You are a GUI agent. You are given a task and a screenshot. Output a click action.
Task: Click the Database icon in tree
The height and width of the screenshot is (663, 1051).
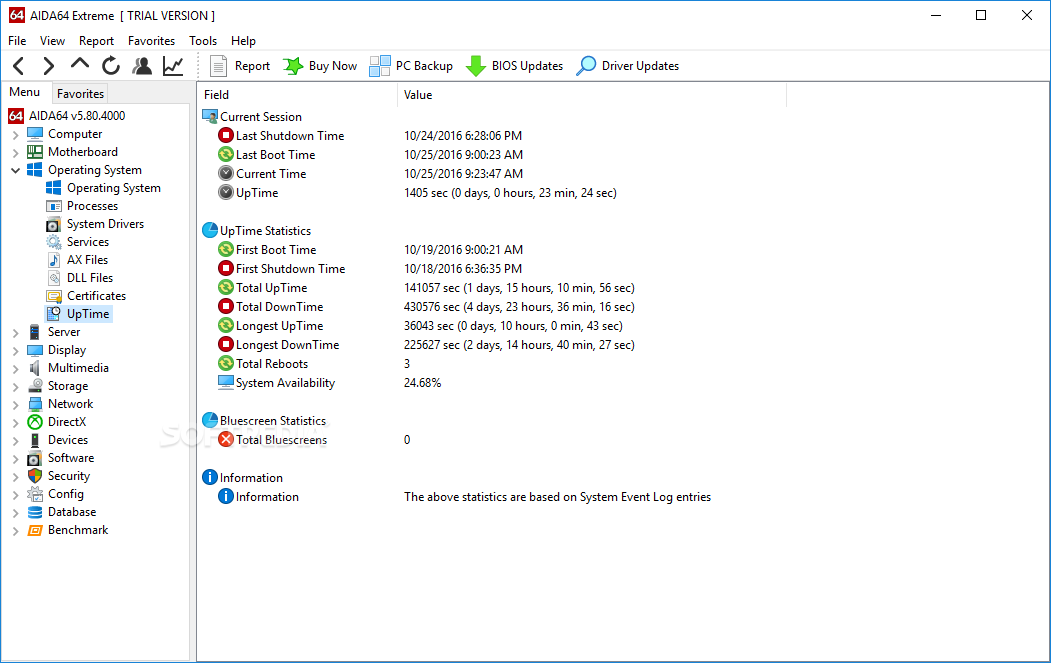(x=35, y=512)
